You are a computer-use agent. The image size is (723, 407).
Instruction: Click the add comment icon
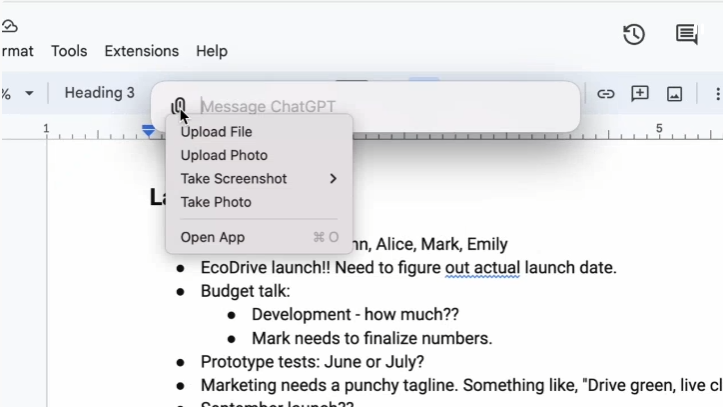[x=640, y=94]
